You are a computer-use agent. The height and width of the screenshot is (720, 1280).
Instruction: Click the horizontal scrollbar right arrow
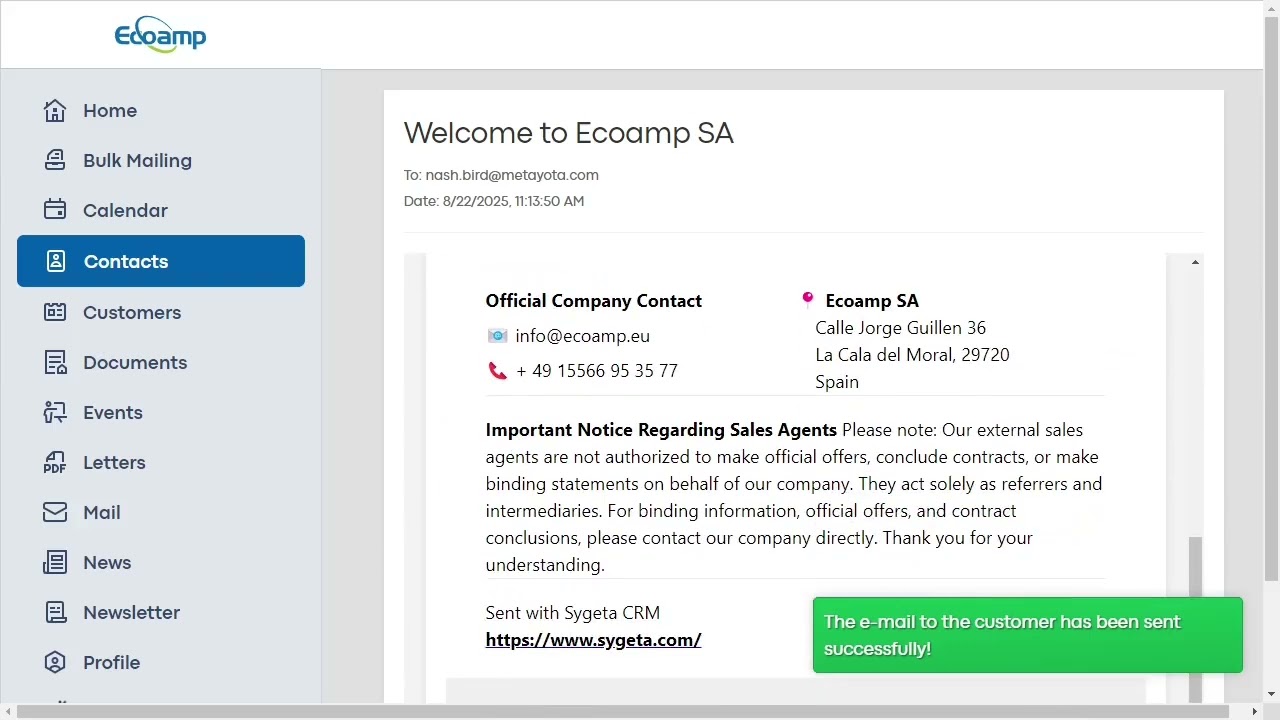(1255, 712)
